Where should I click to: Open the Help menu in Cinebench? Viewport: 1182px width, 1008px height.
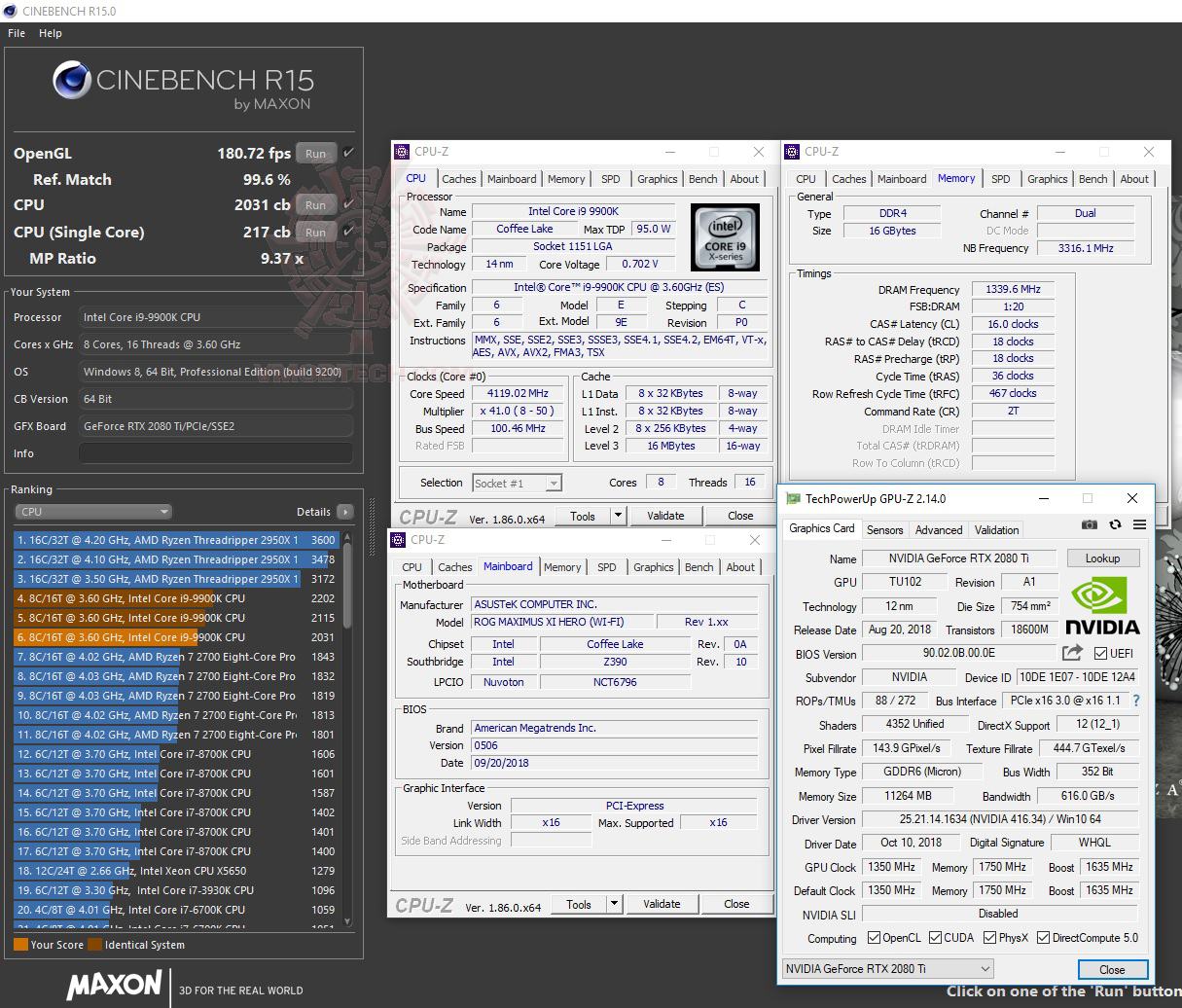[x=51, y=33]
